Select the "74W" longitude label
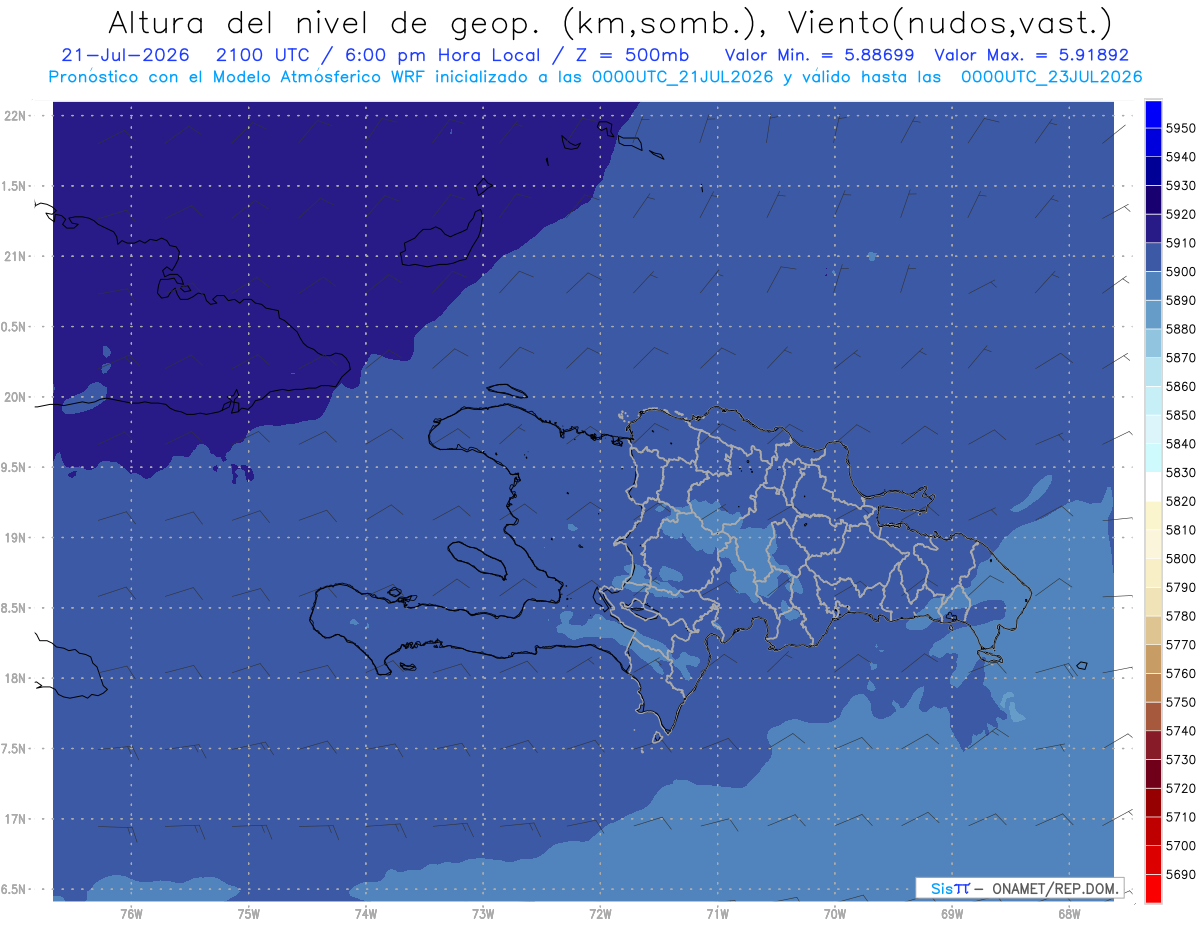The image size is (1200, 927). pyautogui.click(x=365, y=913)
